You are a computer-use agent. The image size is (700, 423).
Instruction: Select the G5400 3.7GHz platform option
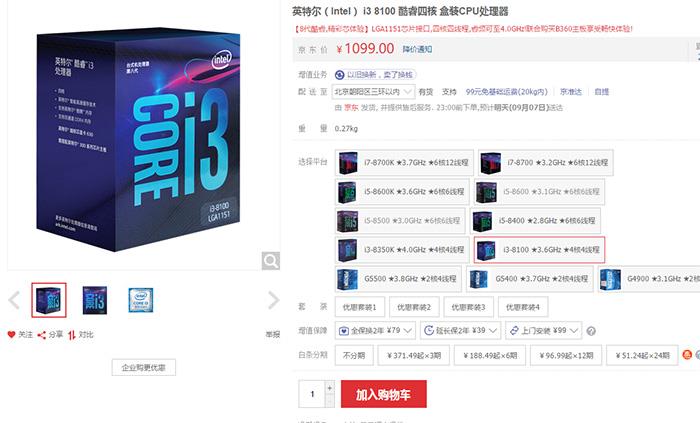pyautogui.click(x=530, y=278)
